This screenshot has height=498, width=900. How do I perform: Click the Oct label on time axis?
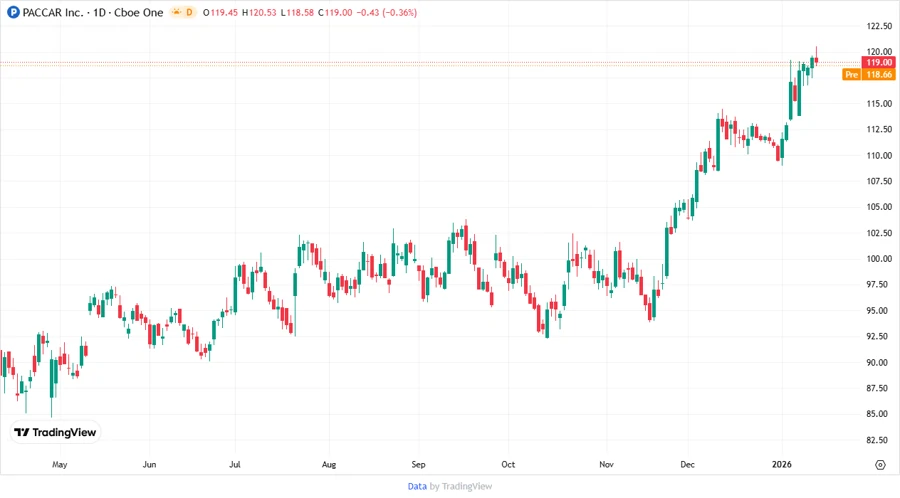click(x=508, y=465)
